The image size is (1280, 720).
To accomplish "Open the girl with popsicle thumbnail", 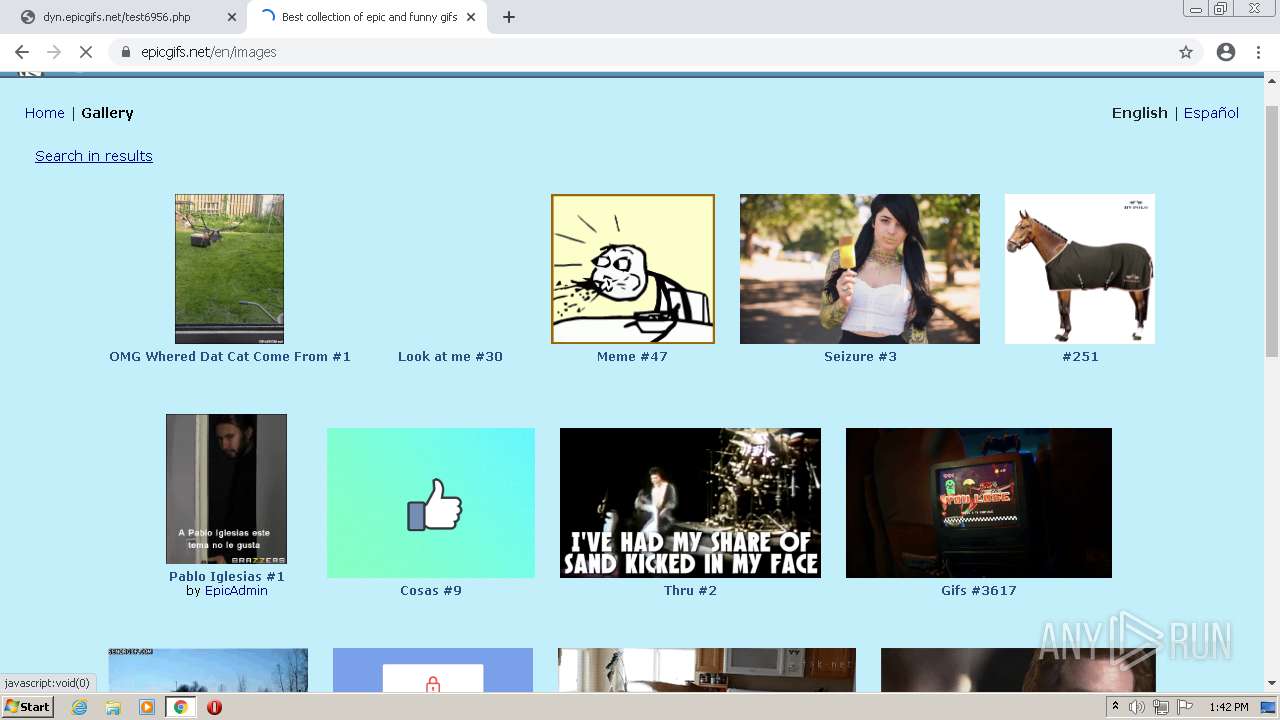I will [x=860, y=269].
